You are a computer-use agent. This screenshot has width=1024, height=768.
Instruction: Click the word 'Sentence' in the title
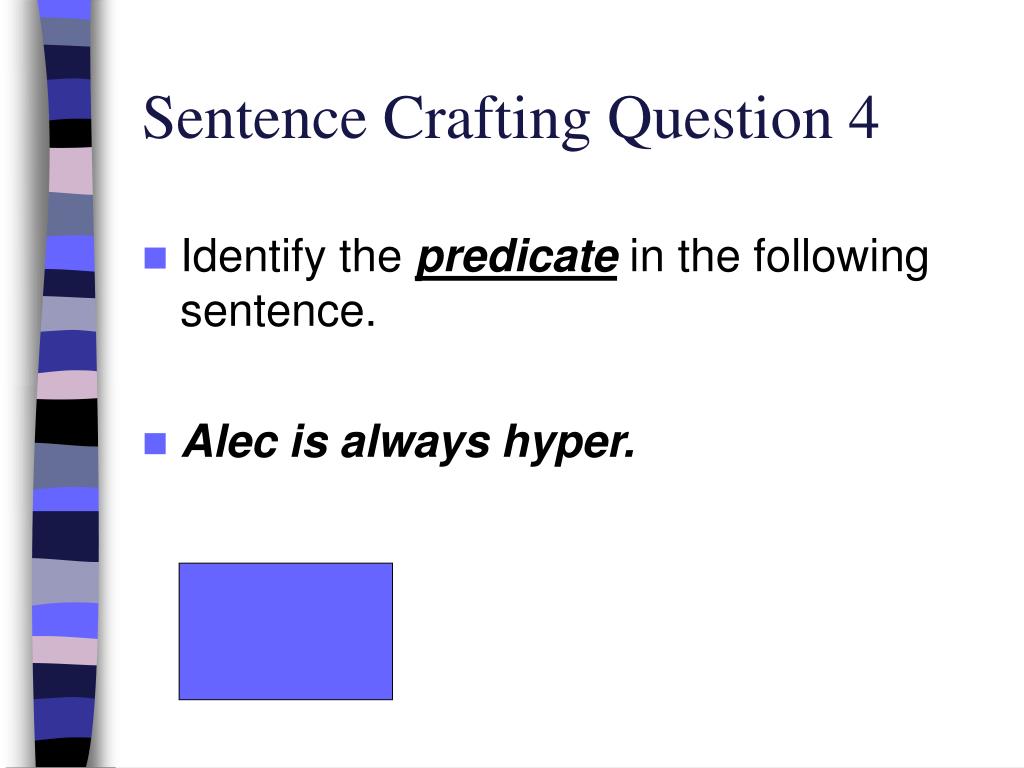click(255, 118)
